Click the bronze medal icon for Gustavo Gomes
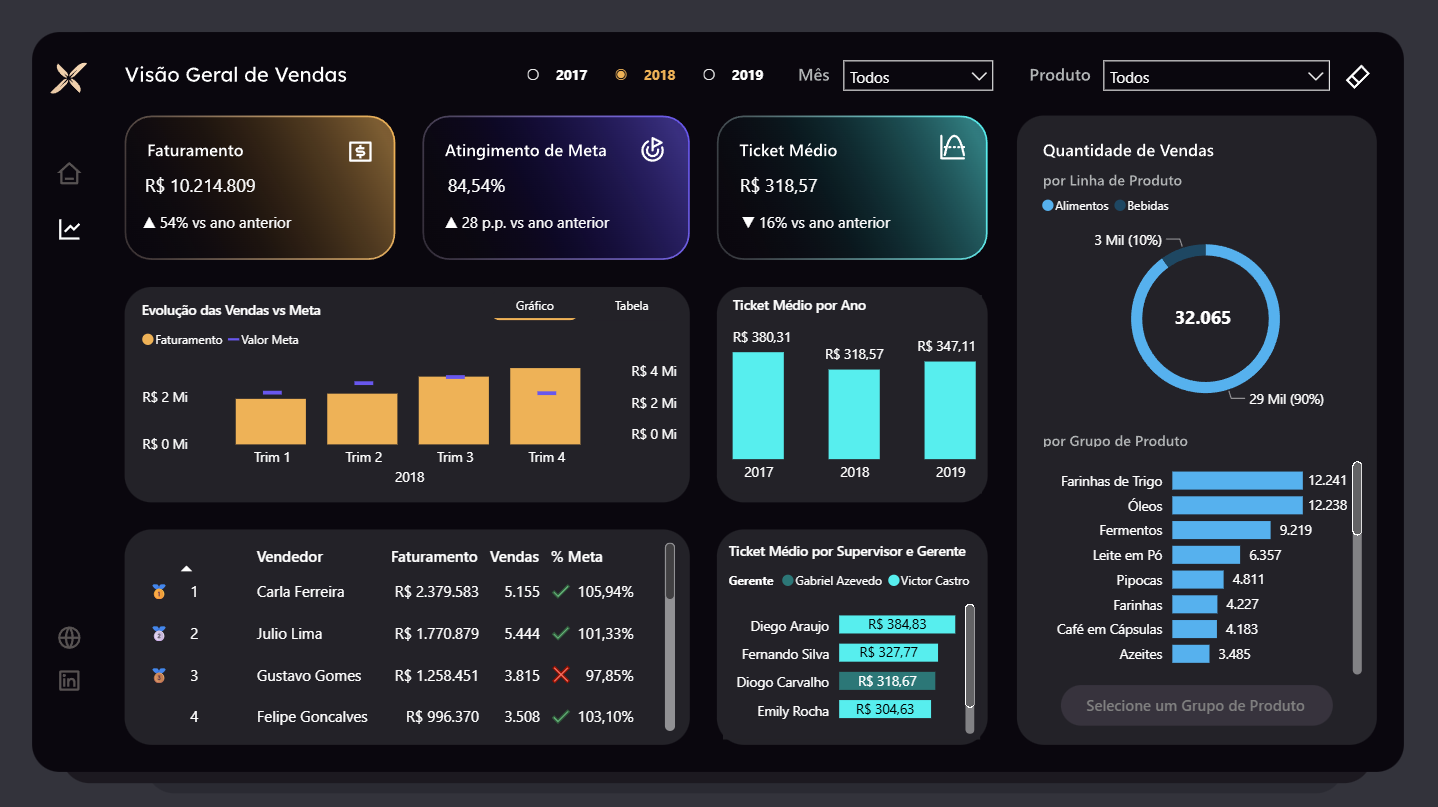Image resolution: width=1438 pixels, height=807 pixels. [x=159, y=676]
